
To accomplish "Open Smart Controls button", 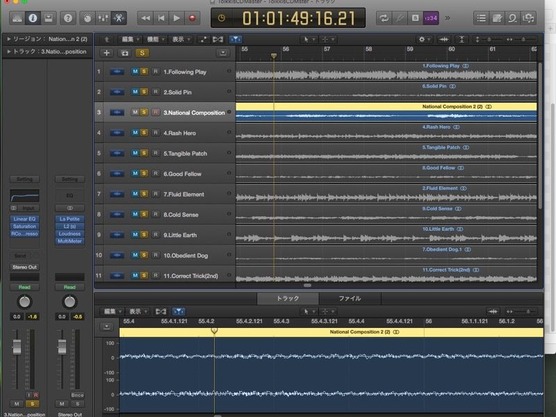I will [87, 18].
